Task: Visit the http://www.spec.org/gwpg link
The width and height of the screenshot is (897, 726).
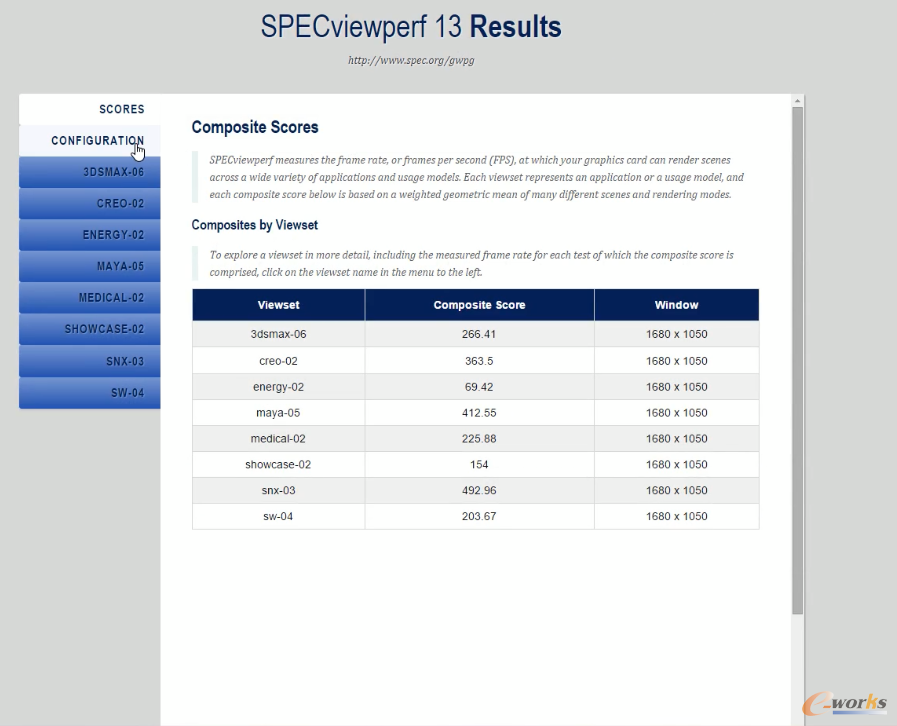Action: [x=411, y=60]
